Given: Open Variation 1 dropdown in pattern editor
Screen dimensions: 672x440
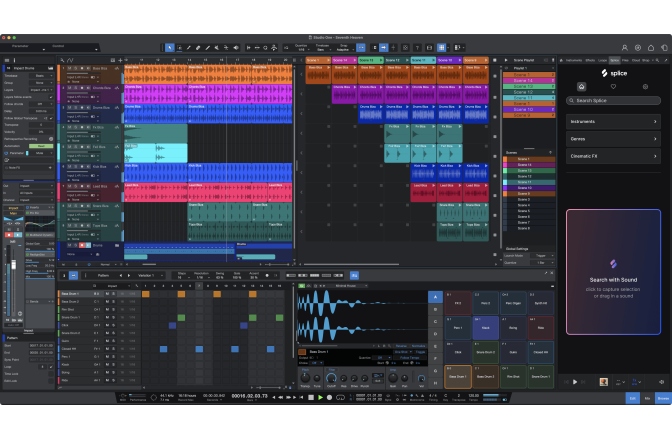Looking at the screenshot, I should click(150, 275).
